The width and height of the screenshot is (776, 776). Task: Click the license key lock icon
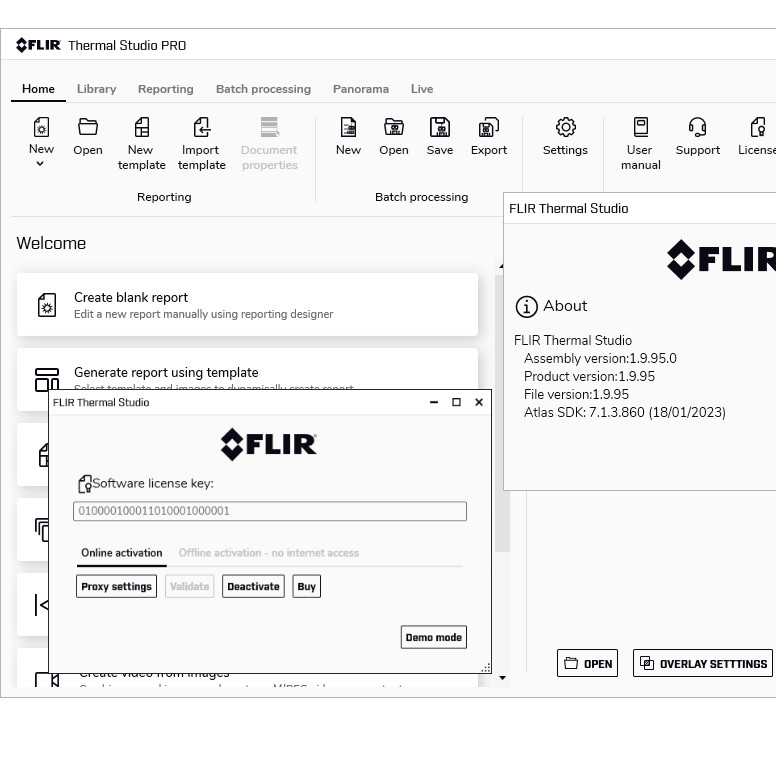tap(85, 484)
